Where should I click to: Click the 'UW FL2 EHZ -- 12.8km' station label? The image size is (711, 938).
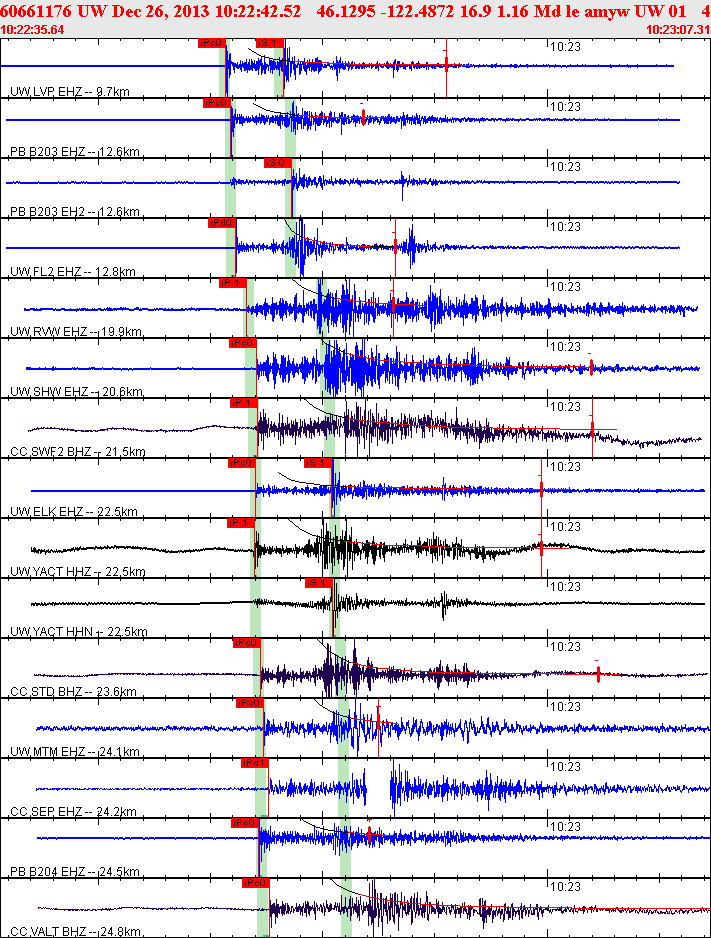(73, 272)
